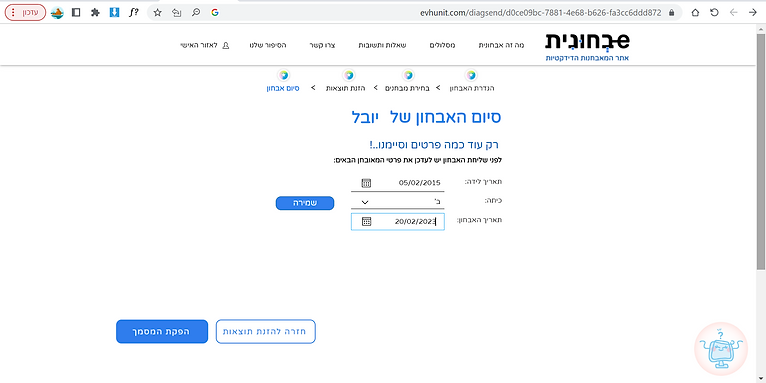
Task: Open the help robot chat icon
Action: pos(721,348)
